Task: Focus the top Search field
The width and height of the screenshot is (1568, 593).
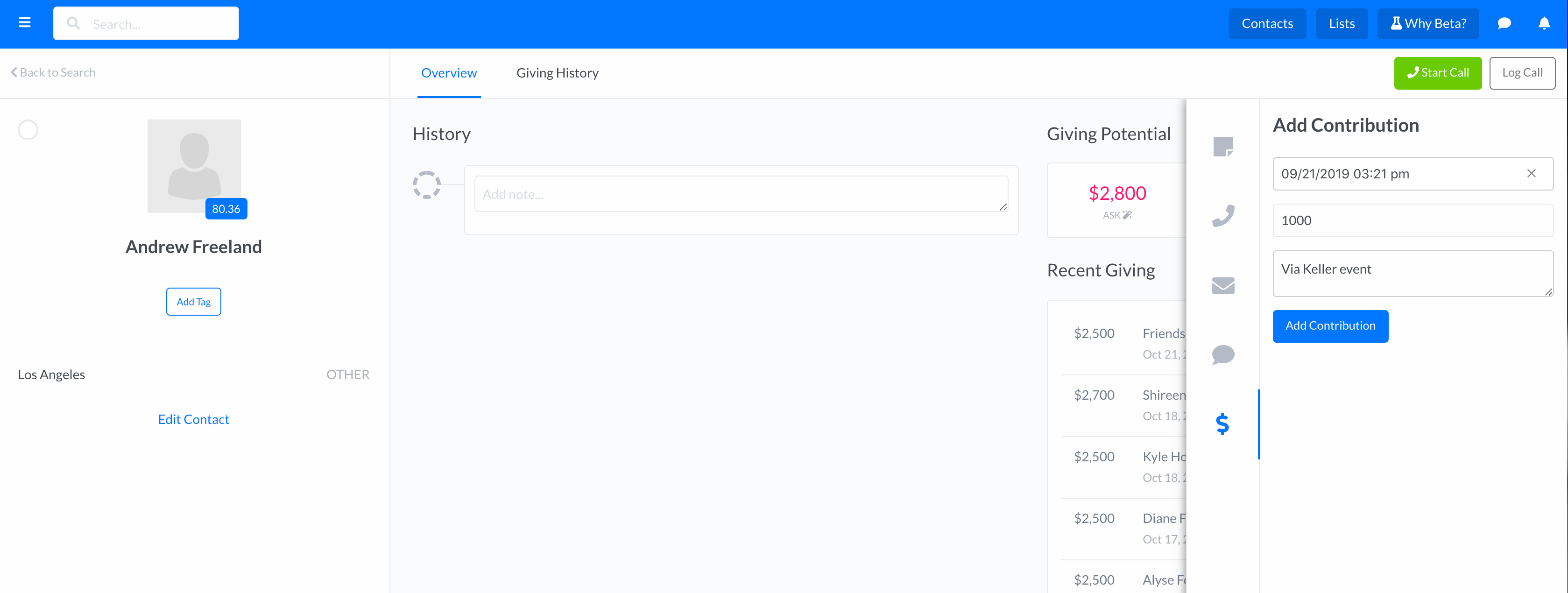Action: (x=146, y=24)
